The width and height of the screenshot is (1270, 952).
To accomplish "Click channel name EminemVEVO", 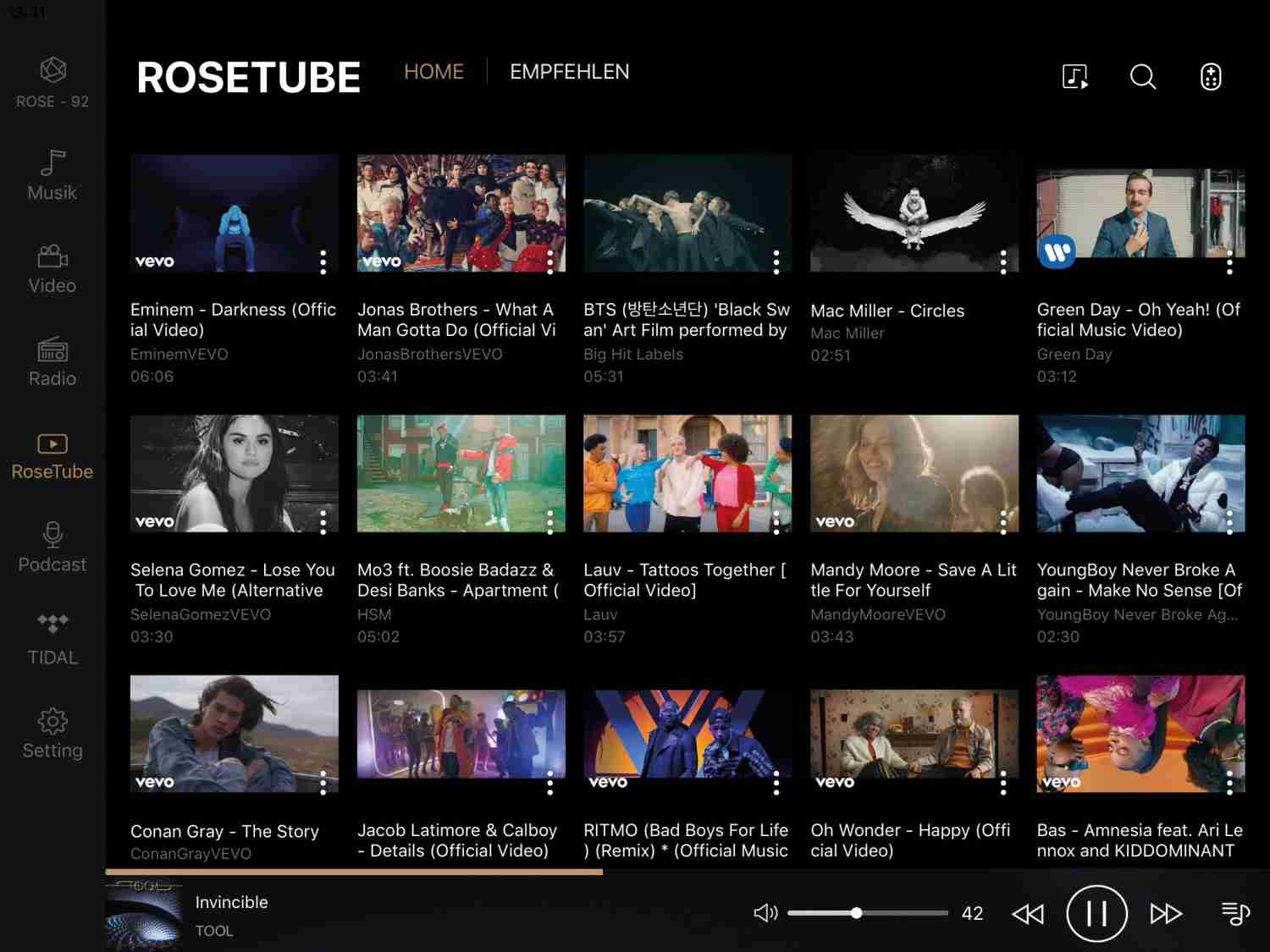I will 179,354.
